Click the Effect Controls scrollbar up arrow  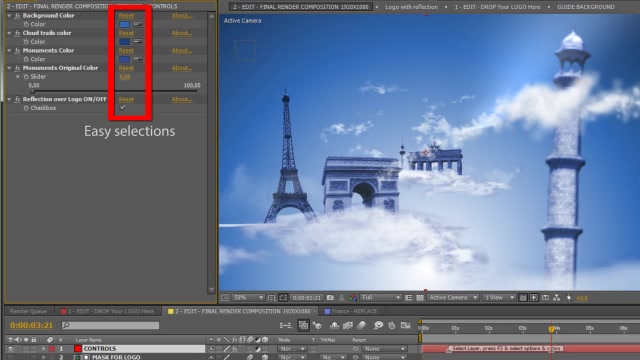coord(211,16)
